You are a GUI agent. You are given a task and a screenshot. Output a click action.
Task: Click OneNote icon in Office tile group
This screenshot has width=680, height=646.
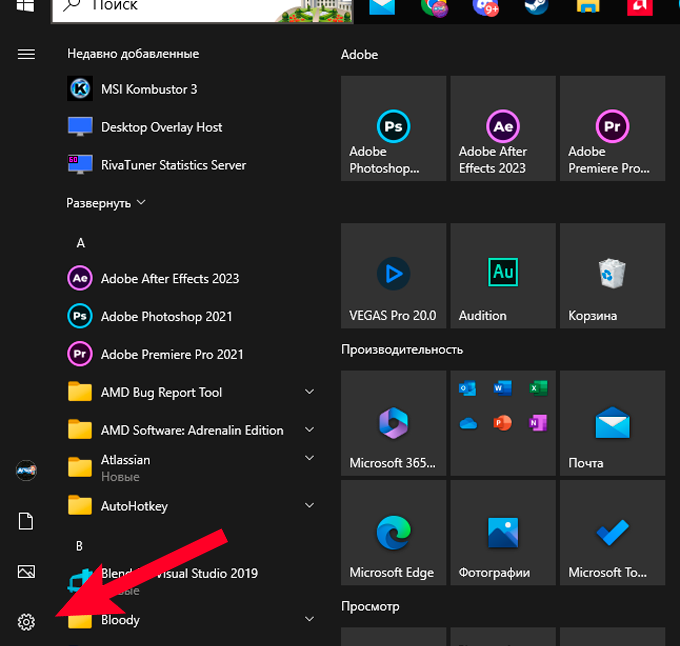(x=538, y=423)
